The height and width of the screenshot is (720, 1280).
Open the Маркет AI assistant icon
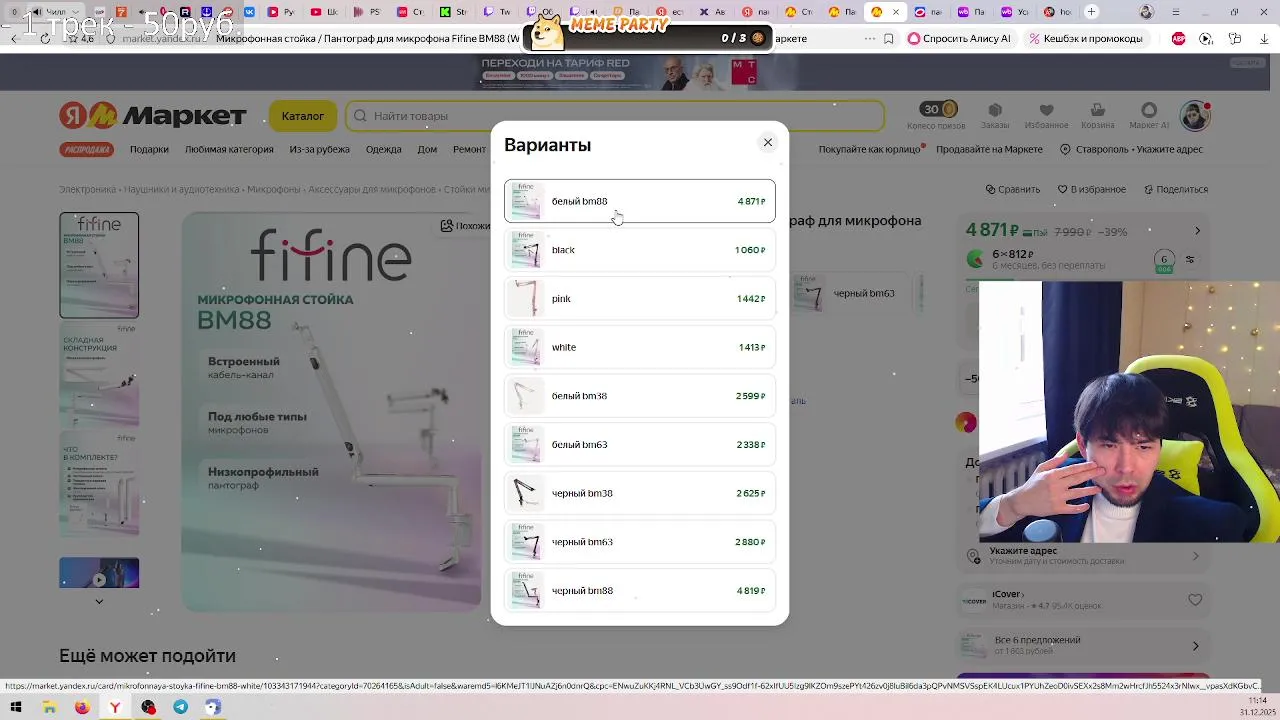[1149, 115]
